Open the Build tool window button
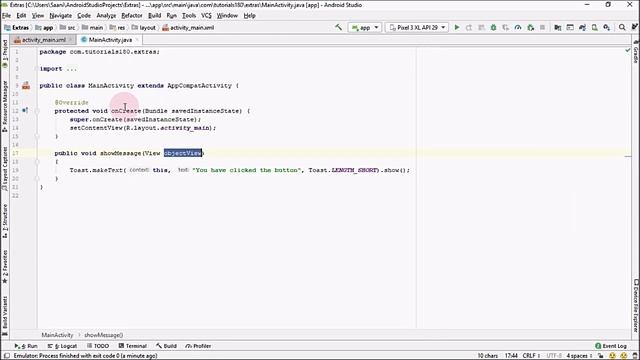The image size is (640, 360). [166, 346]
